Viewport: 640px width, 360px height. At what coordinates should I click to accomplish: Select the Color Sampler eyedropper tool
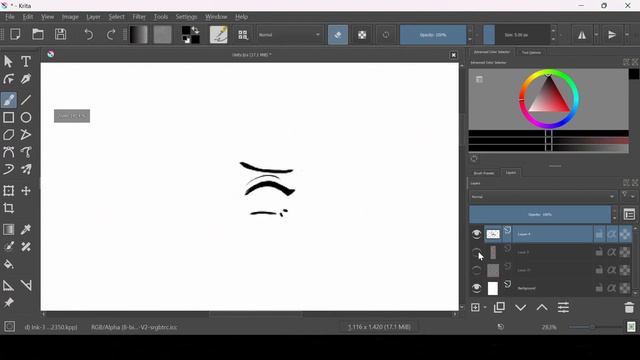[26, 229]
